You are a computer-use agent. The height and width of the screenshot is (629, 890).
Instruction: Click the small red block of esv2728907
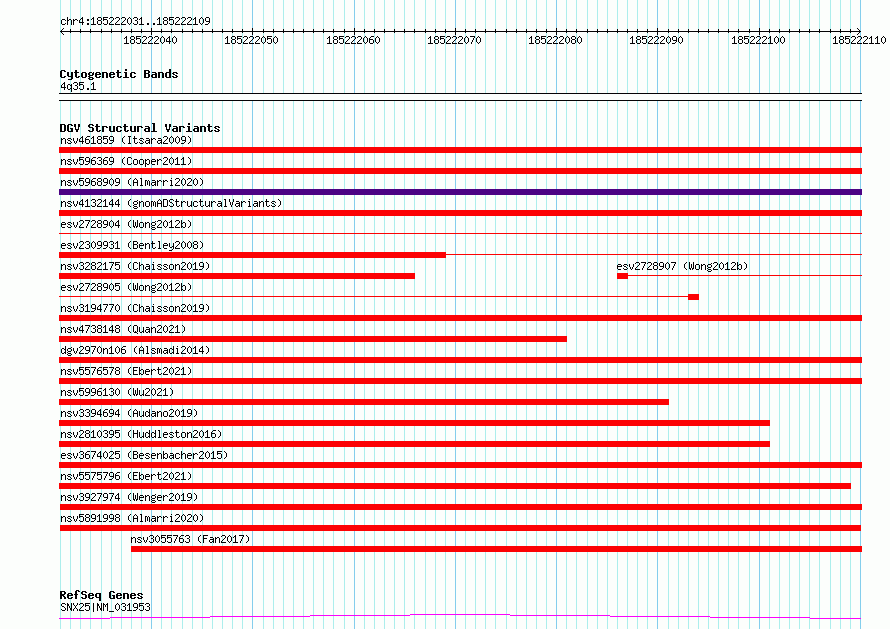pos(622,276)
